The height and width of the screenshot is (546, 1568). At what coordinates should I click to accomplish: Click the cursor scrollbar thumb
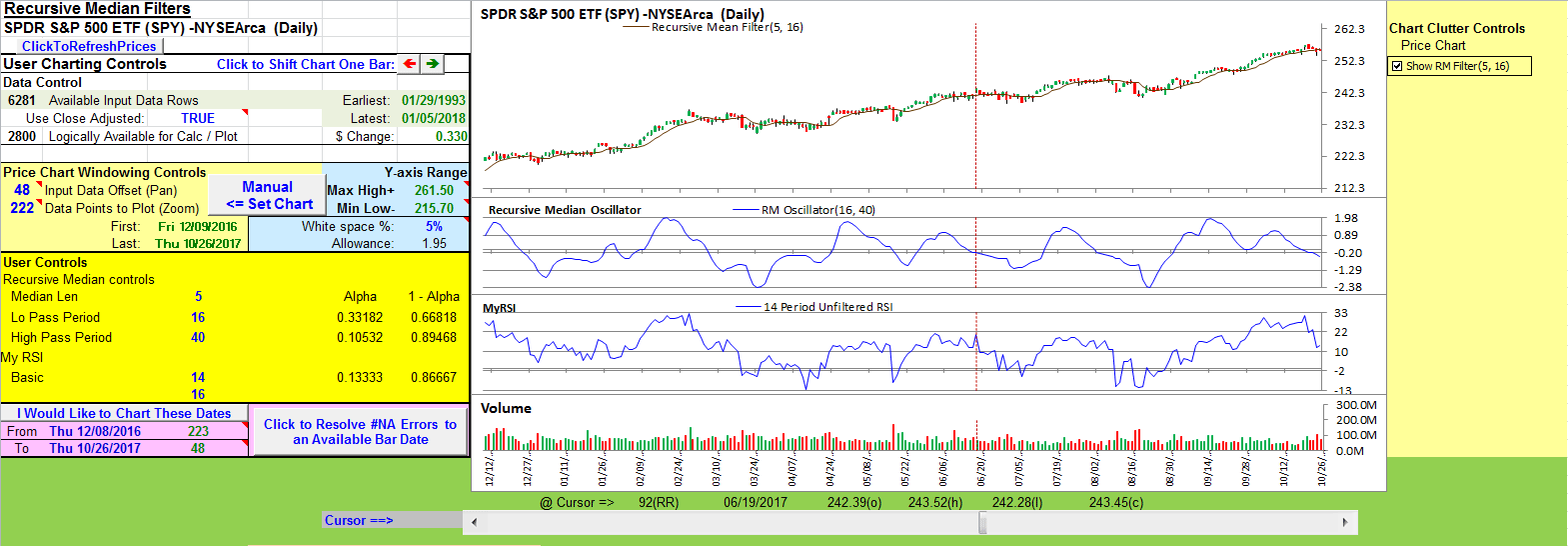coord(982,522)
